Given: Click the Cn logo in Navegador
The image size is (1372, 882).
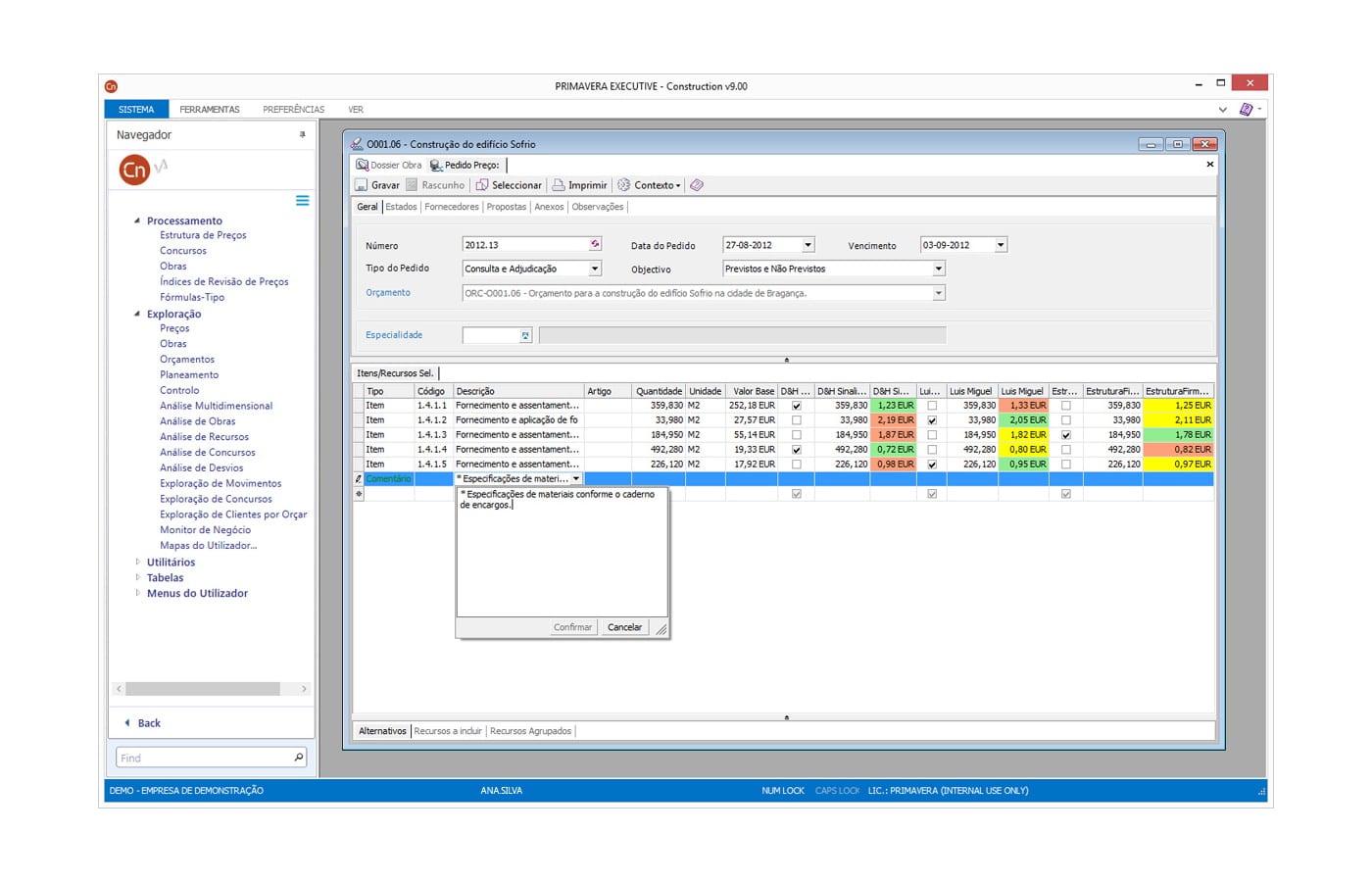Looking at the screenshot, I should 134,171.
